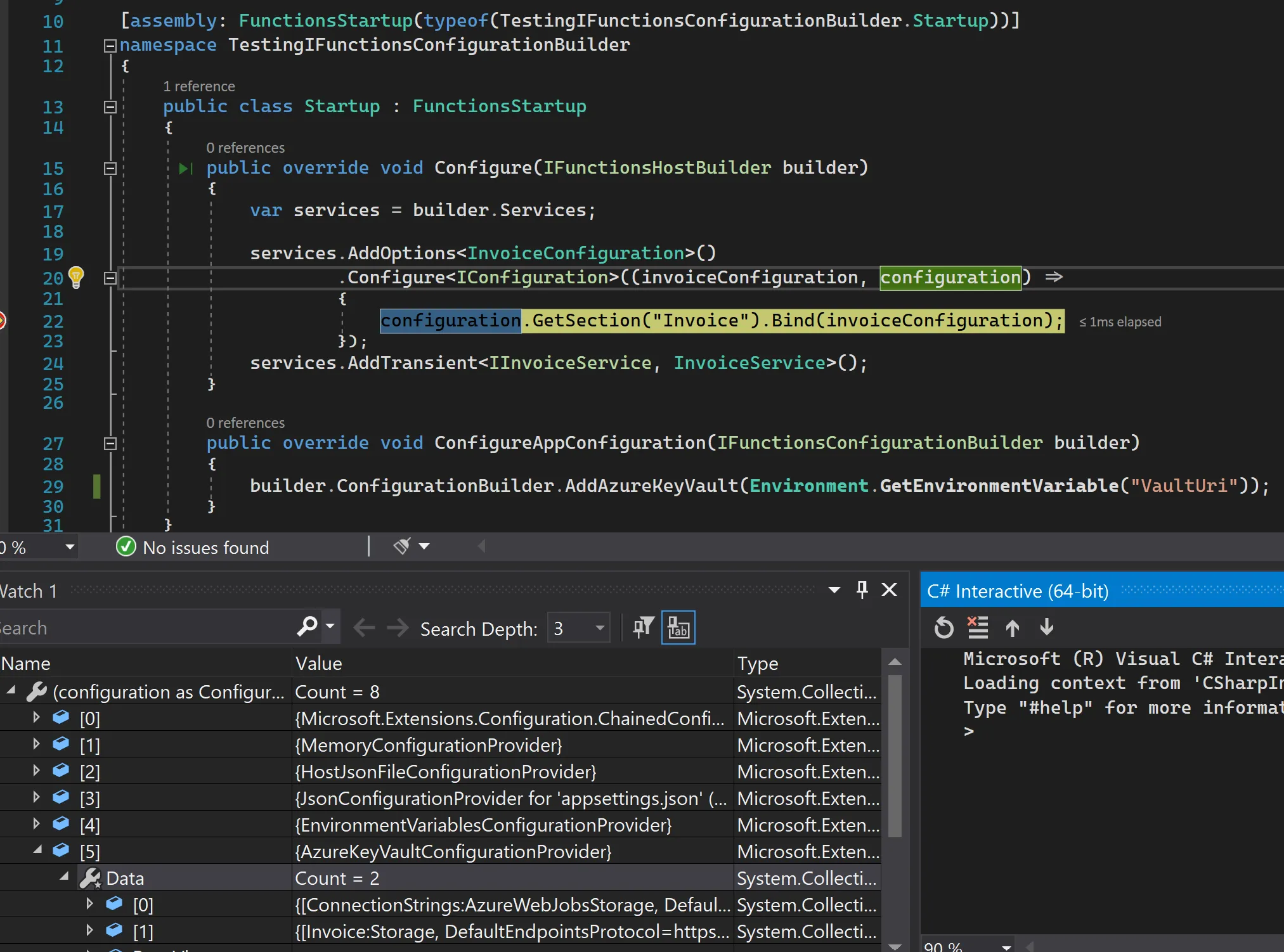Image resolution: width=1284 pixels, height=952 pixels.
Task: Reset the C# Interactive session
Action: click(943, 627)
